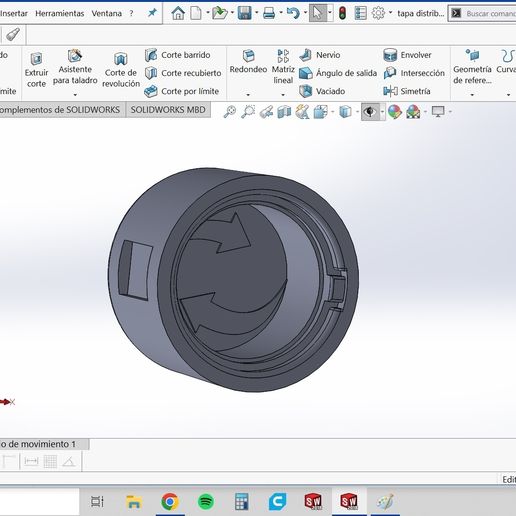516x516 pixels.
Task: Open File Properties list icon
Action: tap(360, 13)
